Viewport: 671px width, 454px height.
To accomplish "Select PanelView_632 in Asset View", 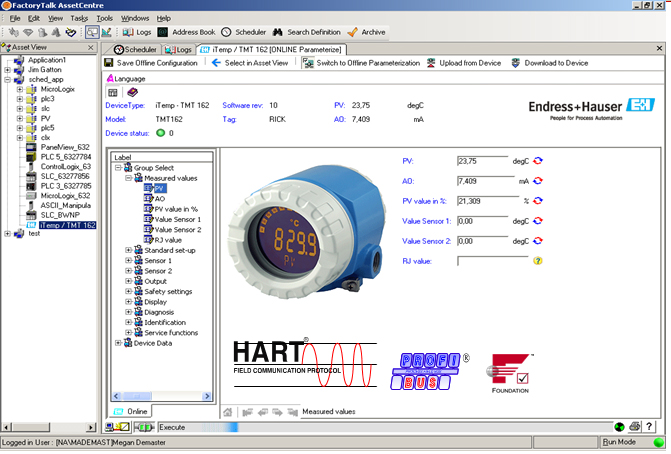I will coord(65,147).
